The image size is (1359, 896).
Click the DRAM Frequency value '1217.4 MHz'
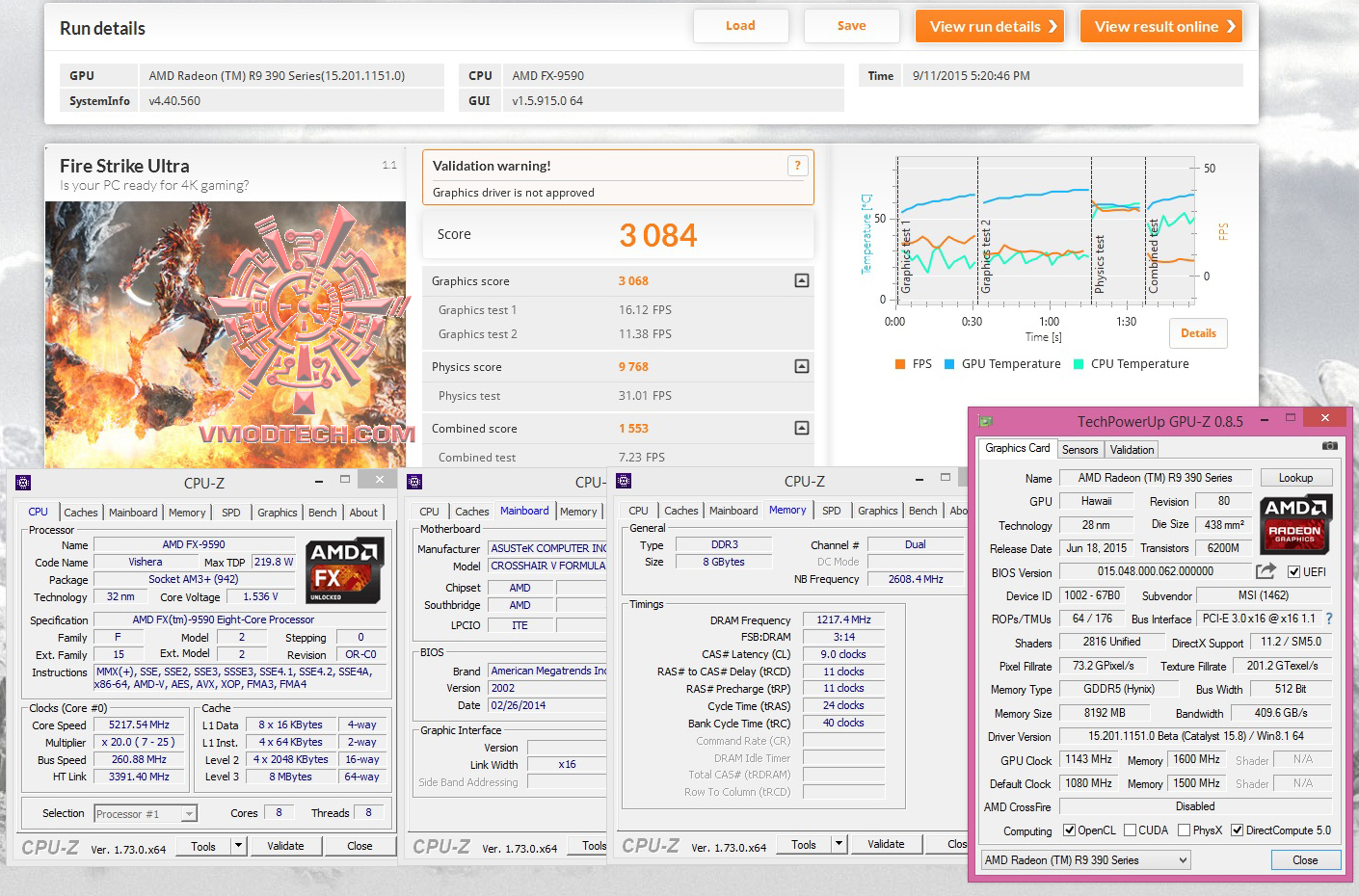pyautogui.click(x=843, y=619)
